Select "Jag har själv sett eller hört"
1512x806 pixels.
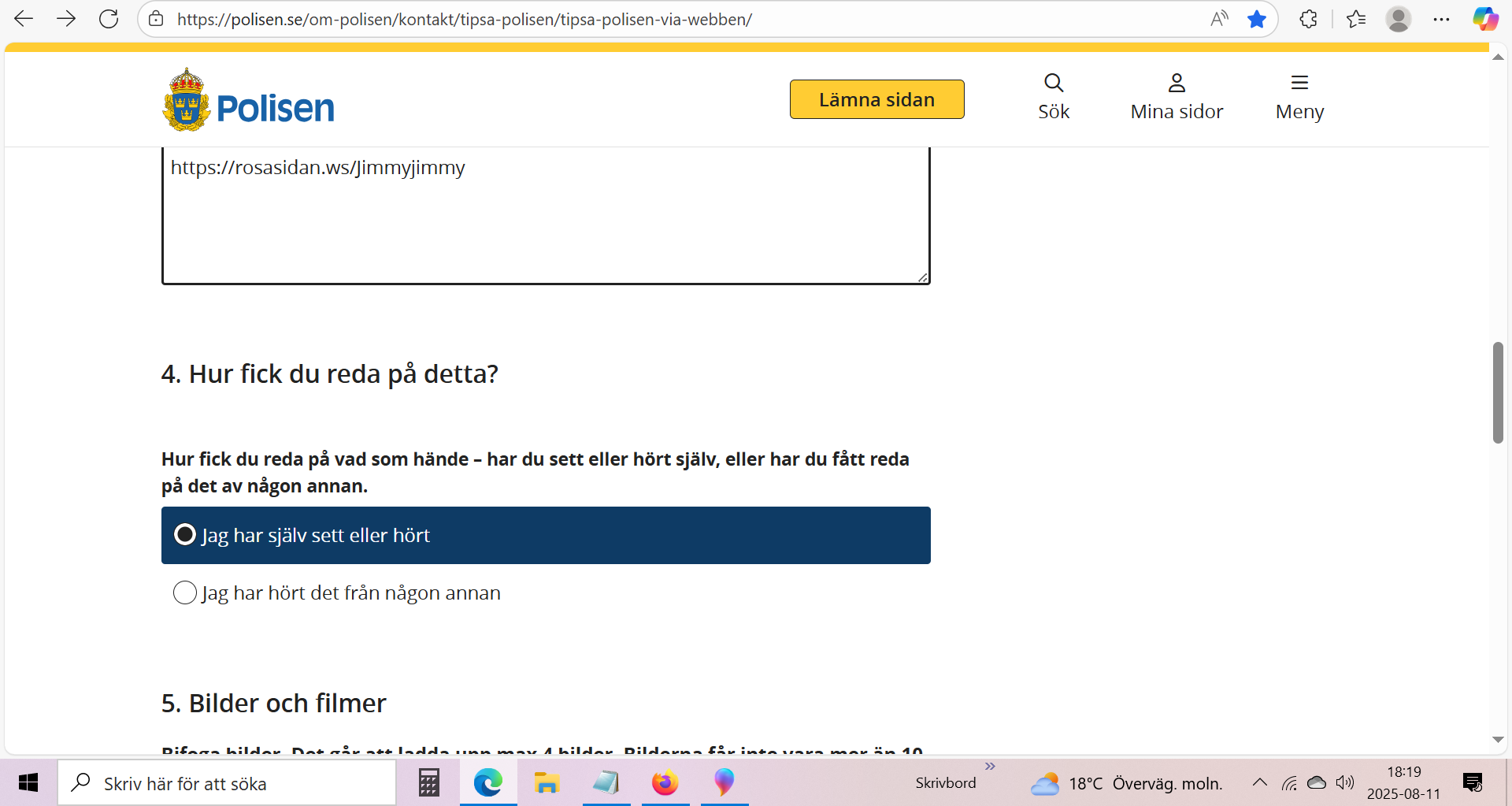pos(185,535)
